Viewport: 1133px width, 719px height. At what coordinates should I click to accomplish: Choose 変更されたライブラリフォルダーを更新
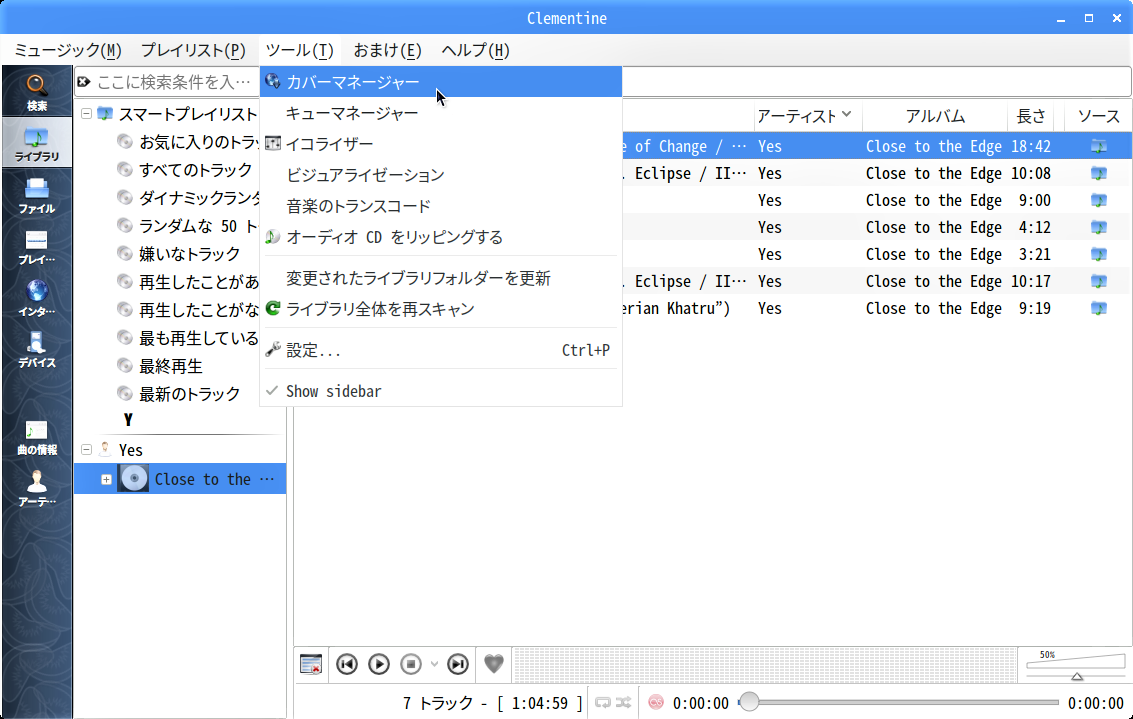pyautogui.click(x=441, y=278)
